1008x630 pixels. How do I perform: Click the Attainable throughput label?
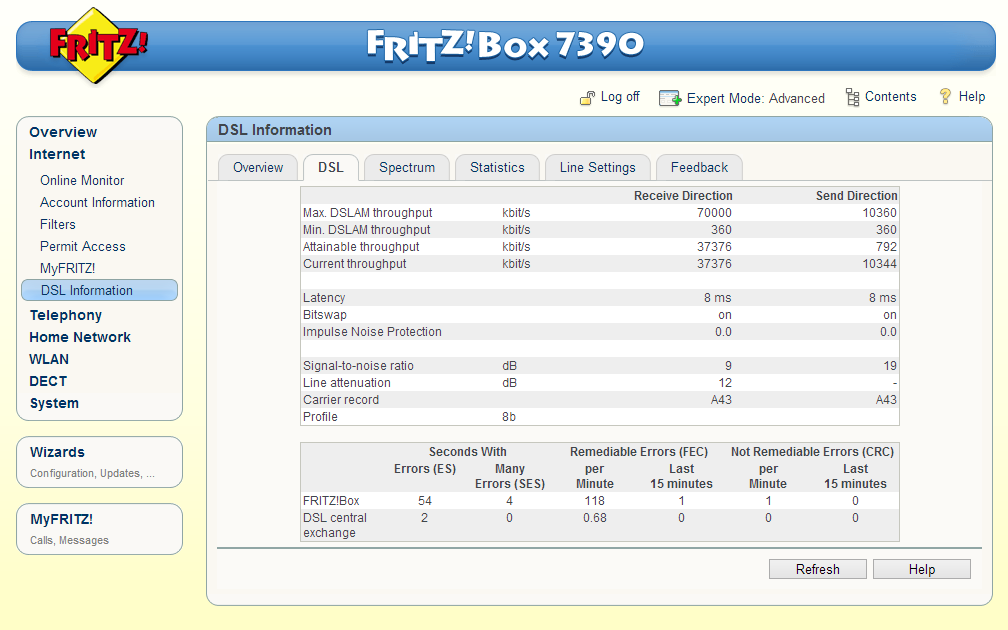click(x=361, y=247)
